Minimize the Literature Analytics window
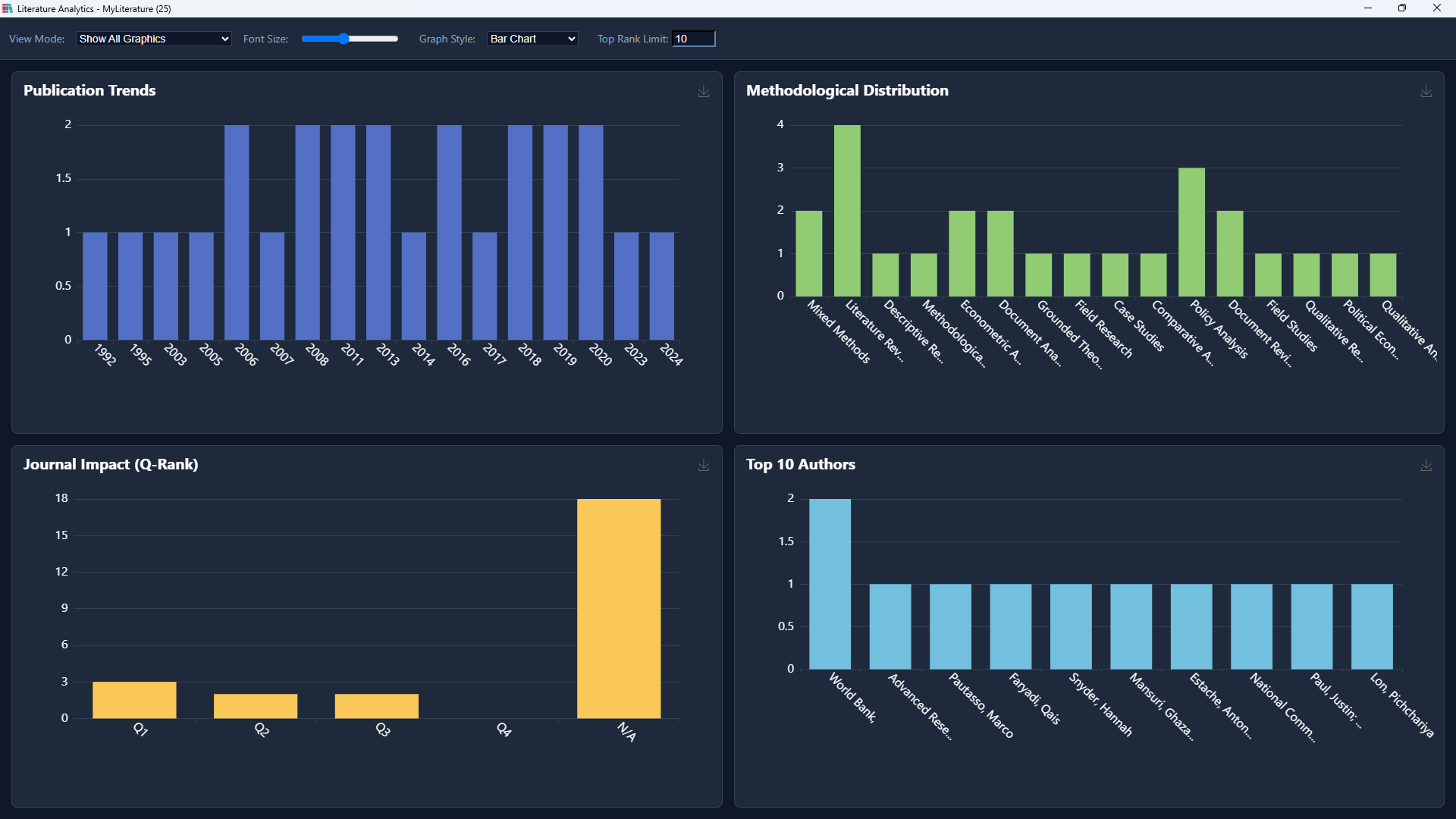 point(1368,8)
